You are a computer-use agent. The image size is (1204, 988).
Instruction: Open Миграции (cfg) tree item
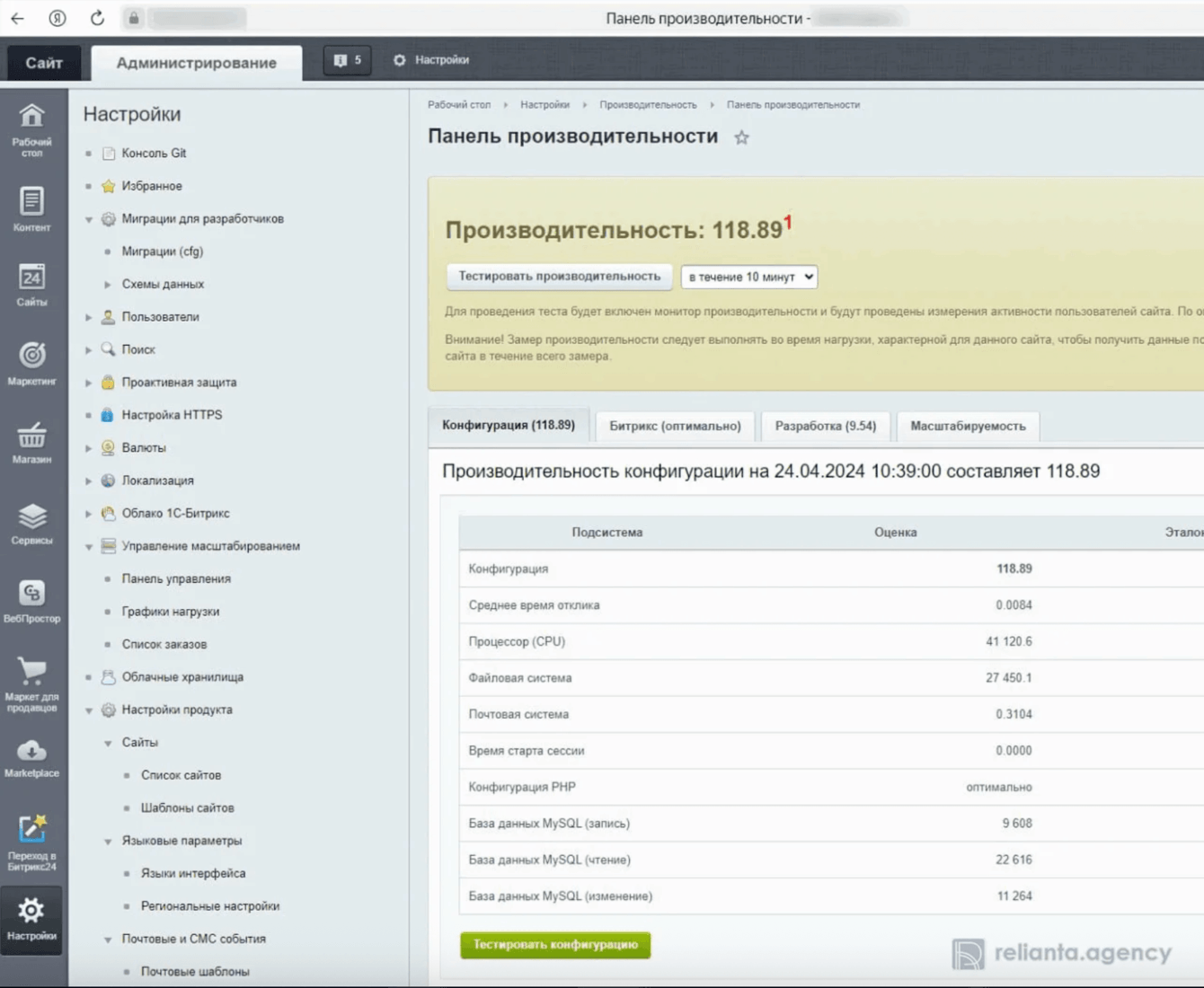(x=163, y=251)
